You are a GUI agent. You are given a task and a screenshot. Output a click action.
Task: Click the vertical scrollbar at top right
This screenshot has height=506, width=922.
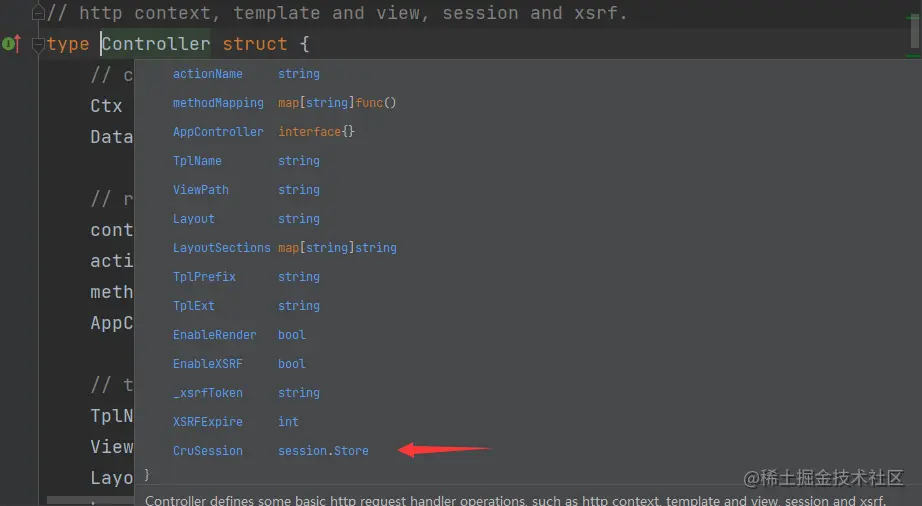914,24
